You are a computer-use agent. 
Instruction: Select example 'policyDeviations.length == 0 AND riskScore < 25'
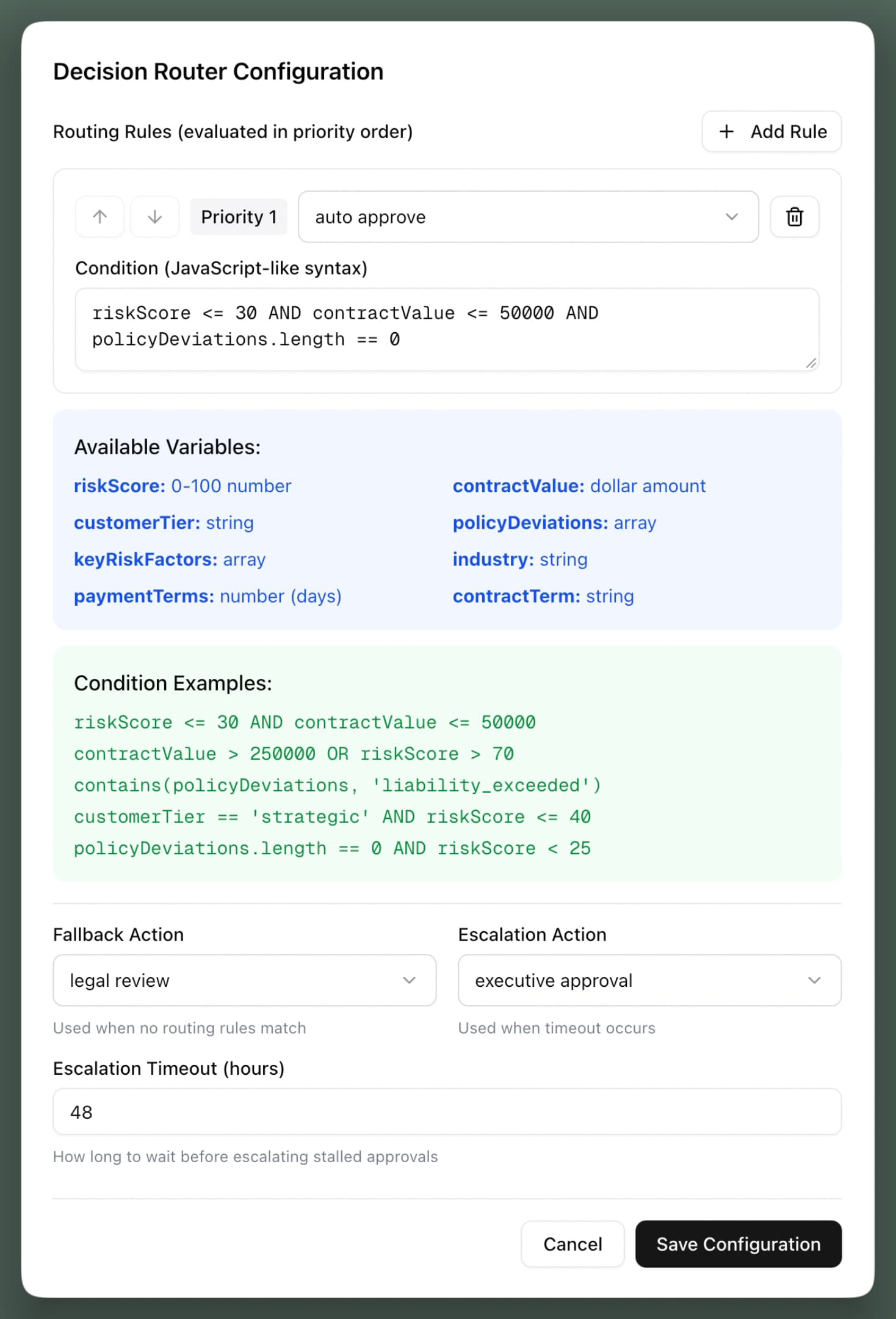click(x=332, y=849)
